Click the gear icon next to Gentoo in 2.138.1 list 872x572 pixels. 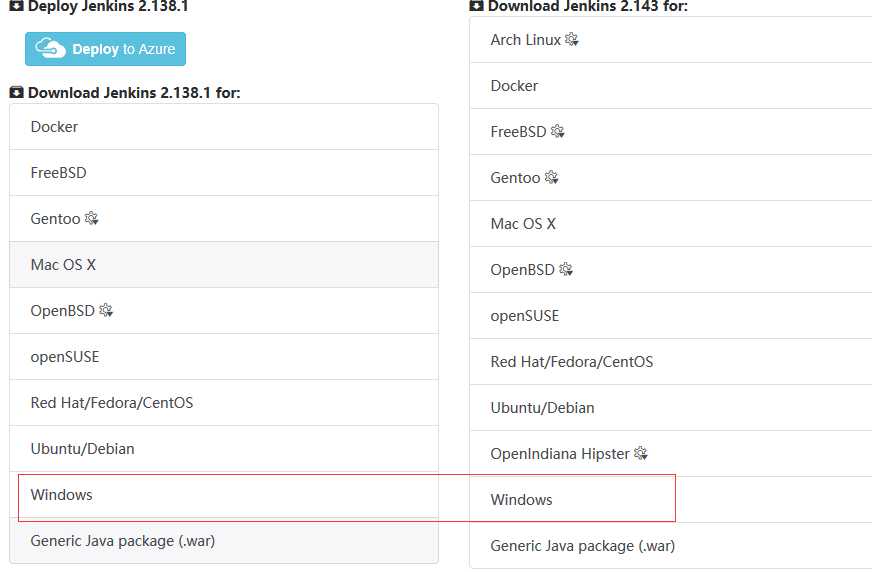[92, 218]
